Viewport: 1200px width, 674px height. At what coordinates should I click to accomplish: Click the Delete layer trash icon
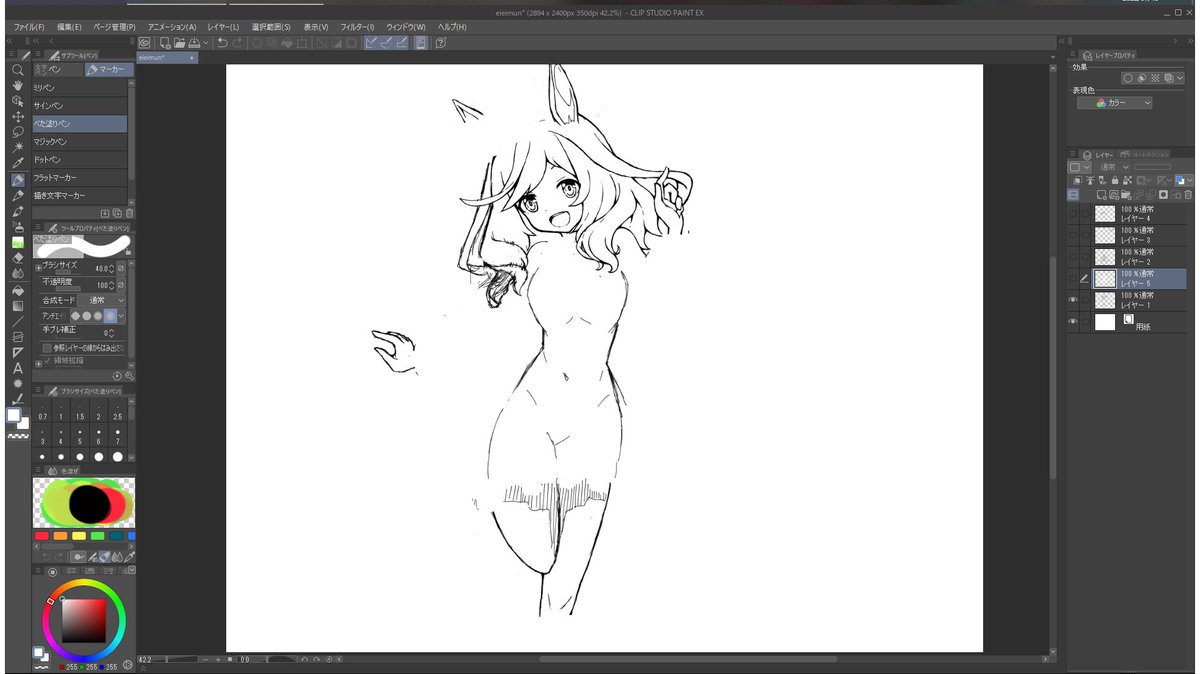(x=1188, y=194)
